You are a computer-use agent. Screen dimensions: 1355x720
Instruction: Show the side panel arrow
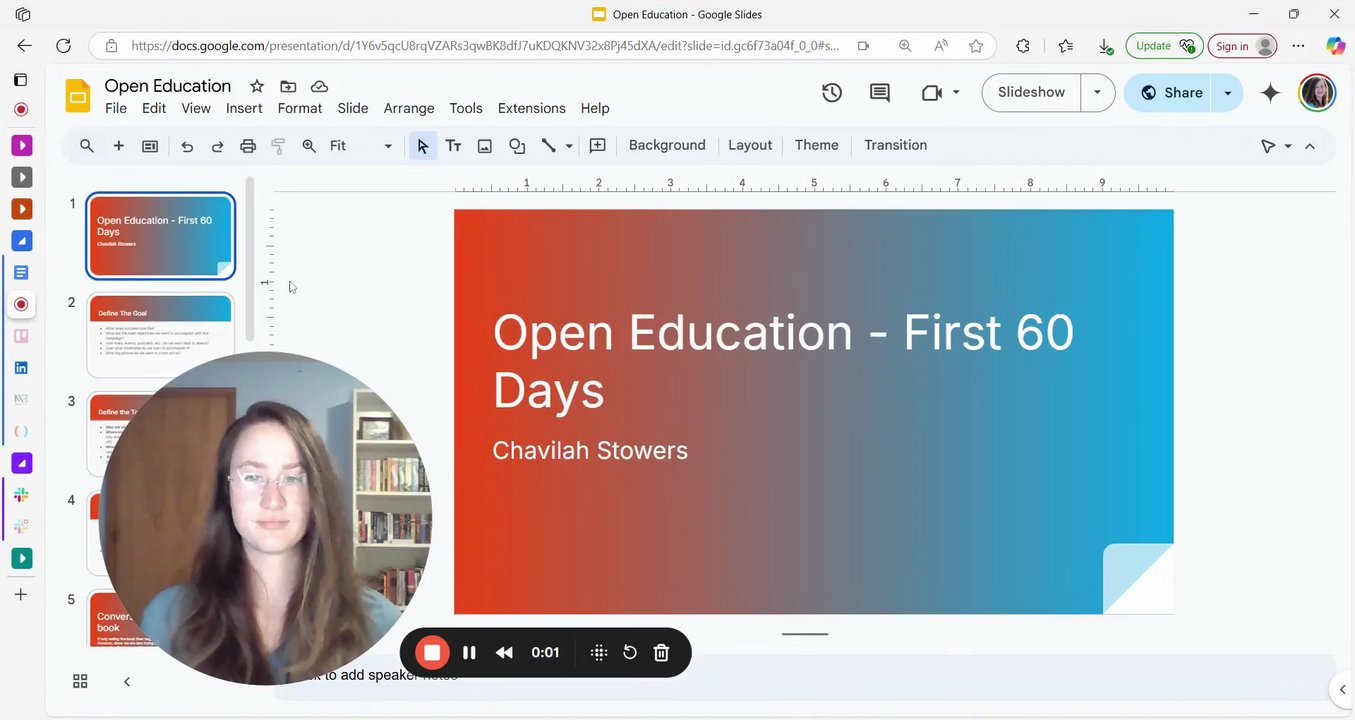(1342, 689)
